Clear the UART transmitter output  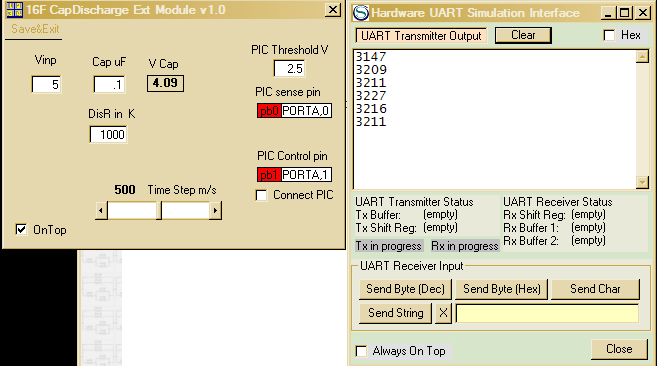pos(523,35)
